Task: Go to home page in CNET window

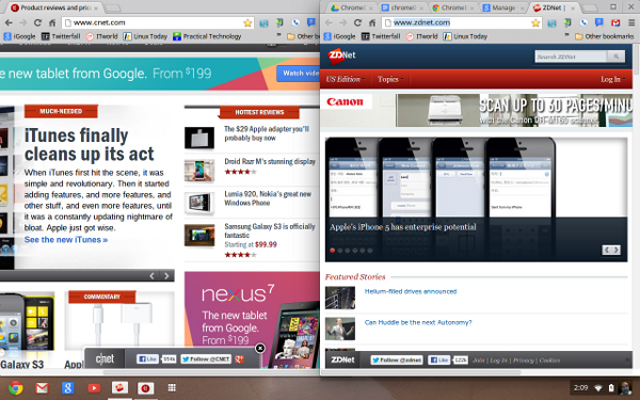Action: click(52, 23)
